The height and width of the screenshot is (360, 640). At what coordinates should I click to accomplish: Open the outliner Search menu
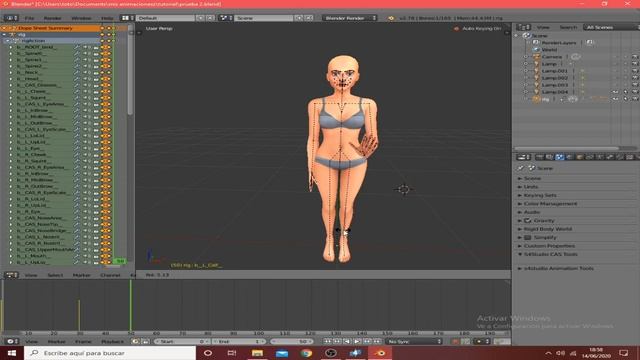(x=568, y=27)
